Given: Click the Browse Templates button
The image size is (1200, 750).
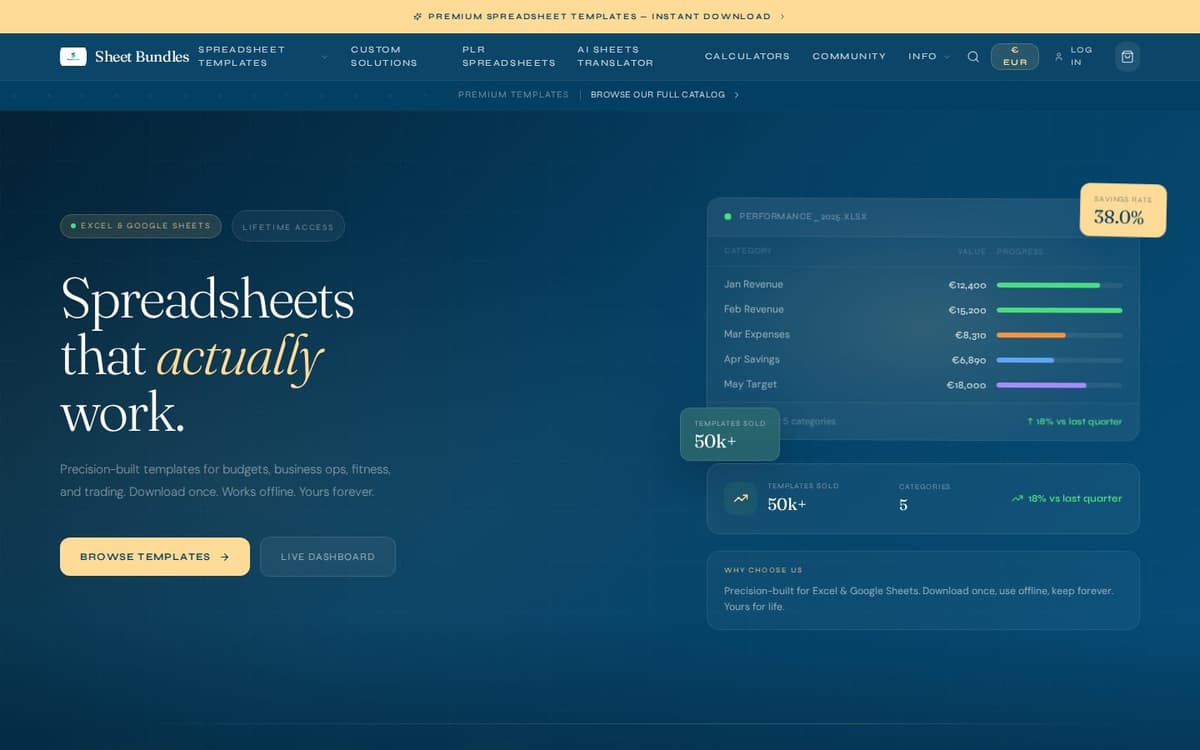Looking at the screenshot, I should 155,557.
